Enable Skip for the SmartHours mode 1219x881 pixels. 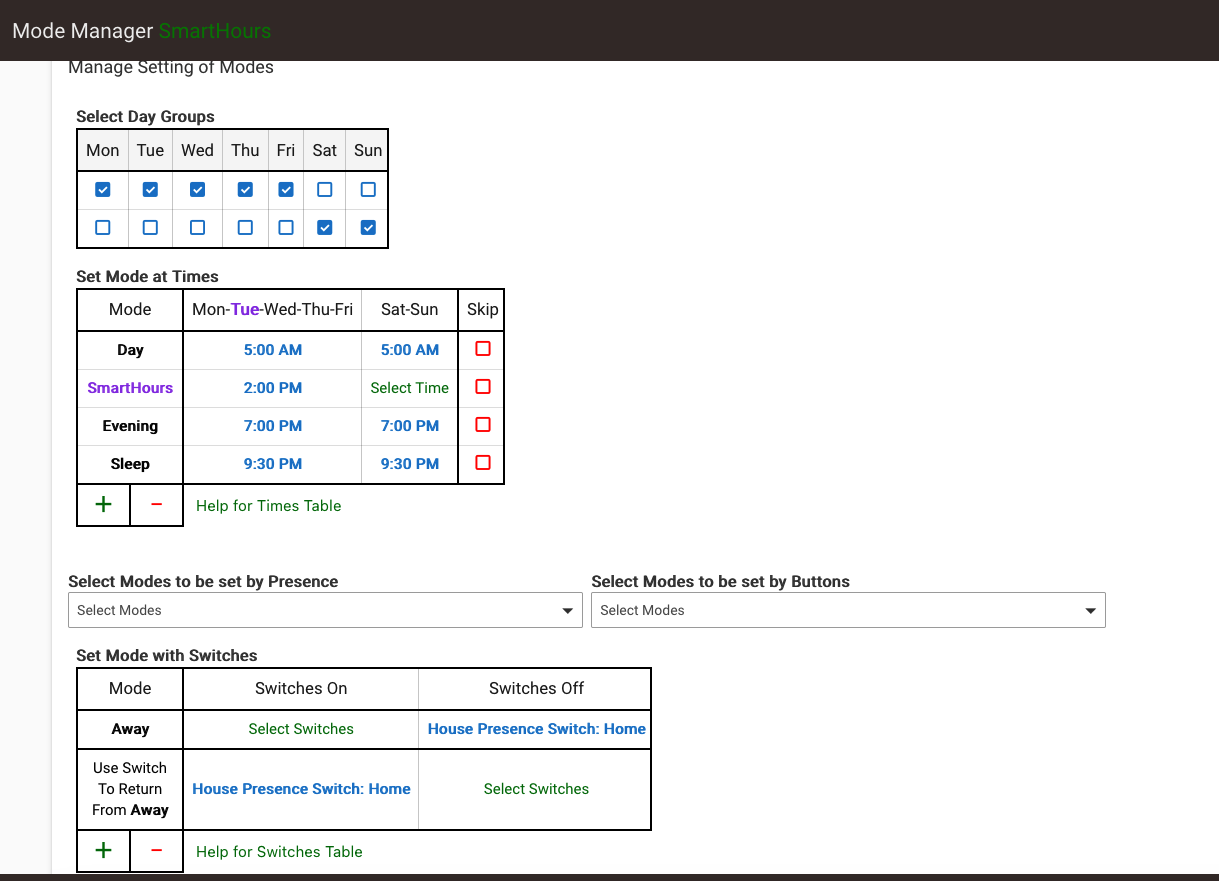482,386
